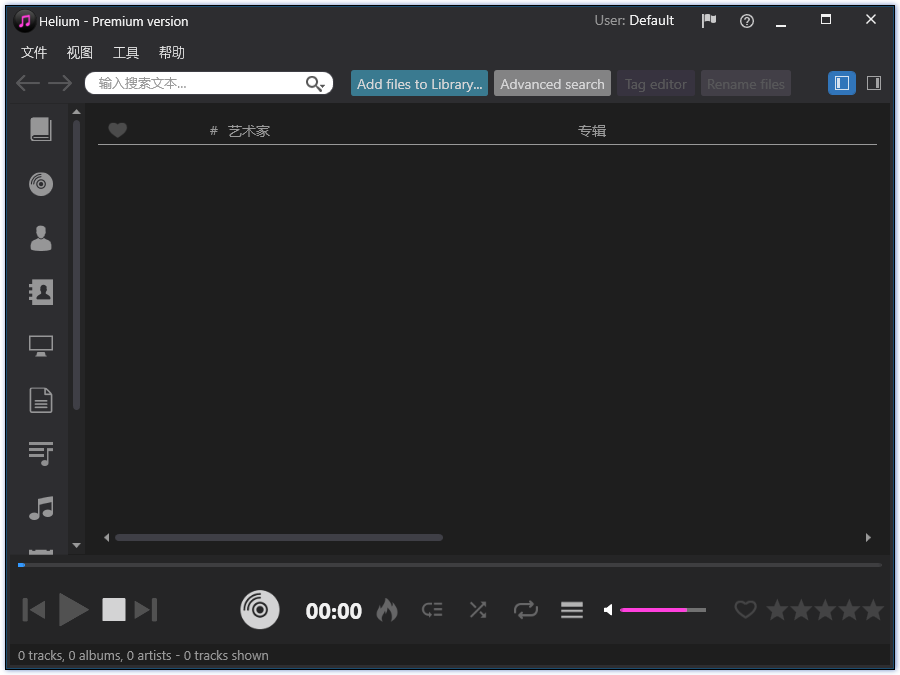This screenshot has height=675, width=900.
Task: Open the help question mark icon
Action: click(746, 20)
